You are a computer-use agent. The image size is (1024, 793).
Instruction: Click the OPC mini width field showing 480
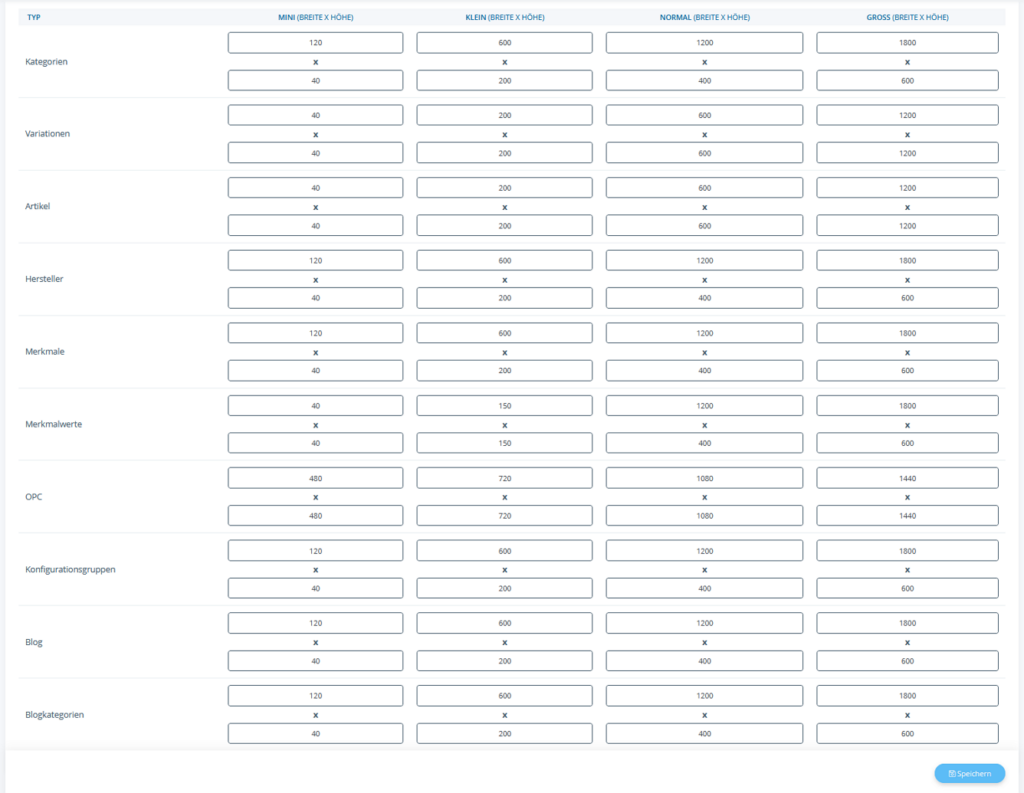[x=315, y=478]
